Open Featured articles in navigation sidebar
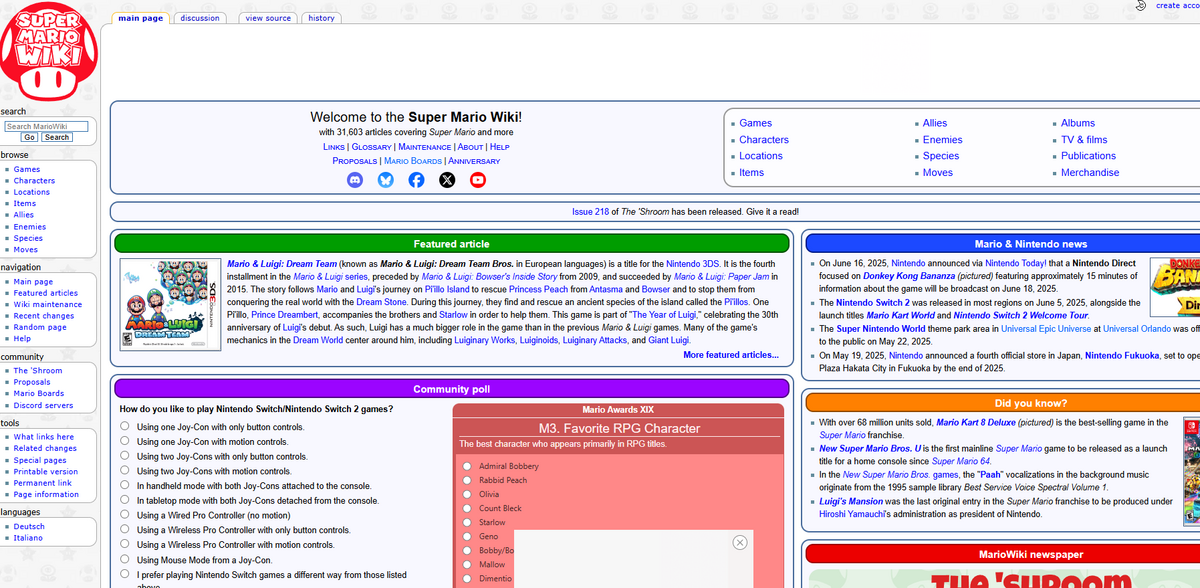 click(x=45, y=293)
